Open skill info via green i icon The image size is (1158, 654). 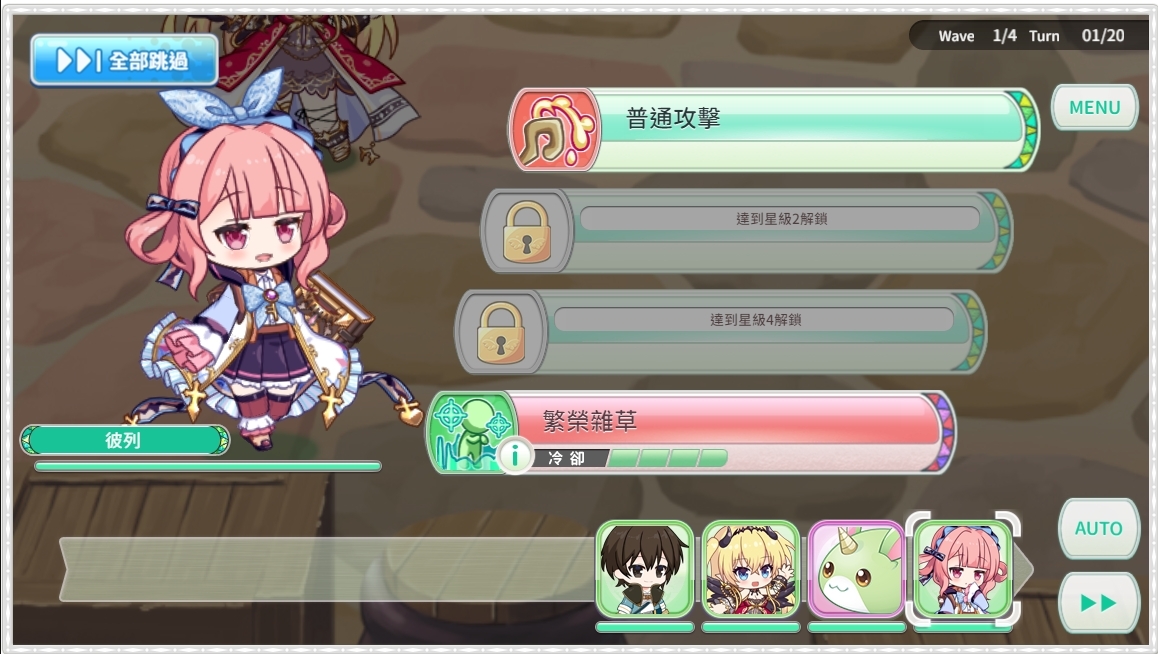click(515, 455)
